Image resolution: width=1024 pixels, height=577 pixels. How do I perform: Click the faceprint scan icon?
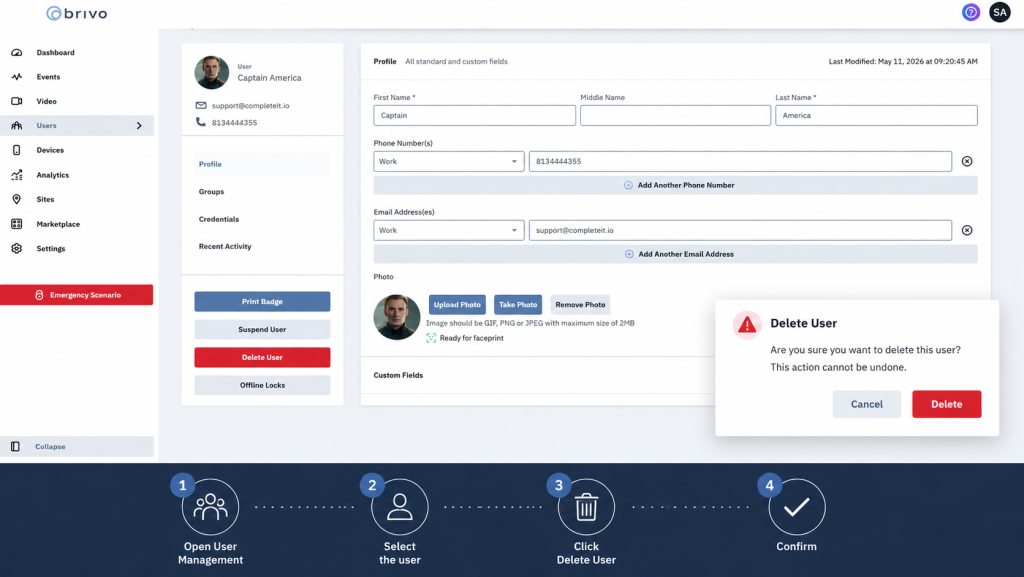pos(431,338)
